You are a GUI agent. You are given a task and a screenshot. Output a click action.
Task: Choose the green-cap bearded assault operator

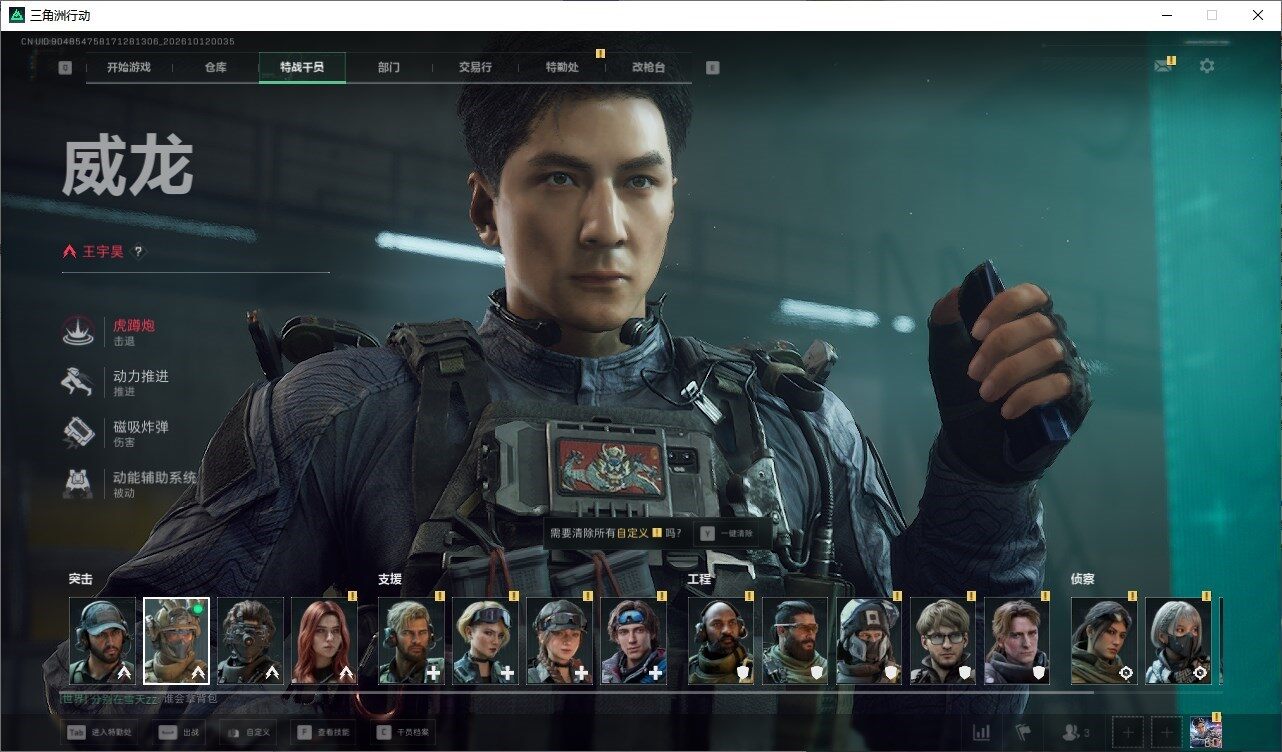tap(103, 641)
